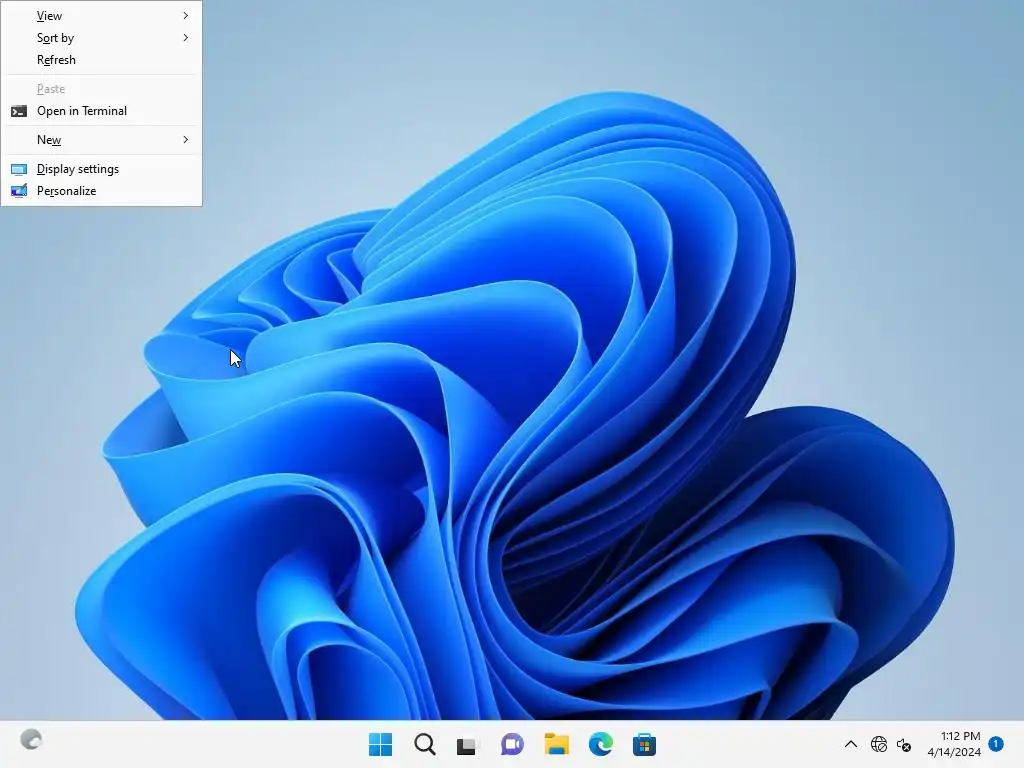Expand the New submenu
The image size is (1024, 768).
101,139
